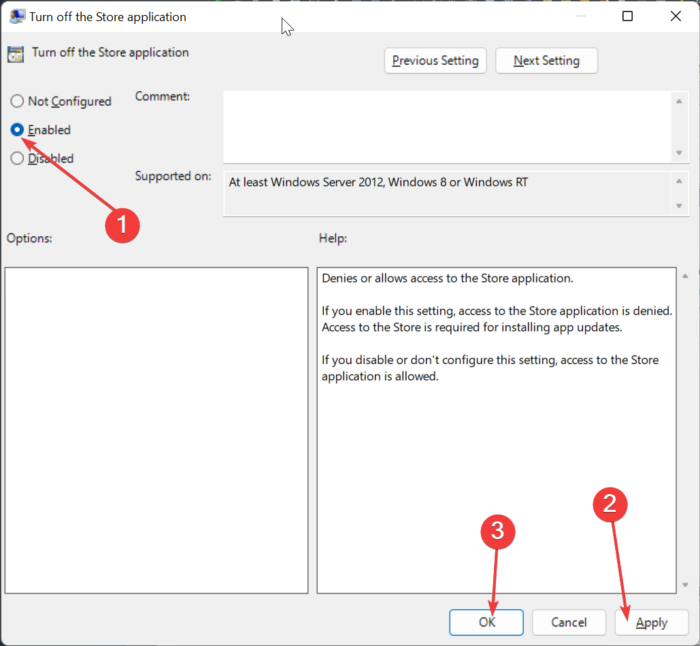
Task: Click the Help pane up scroll arrow
Action: point(685,276)
